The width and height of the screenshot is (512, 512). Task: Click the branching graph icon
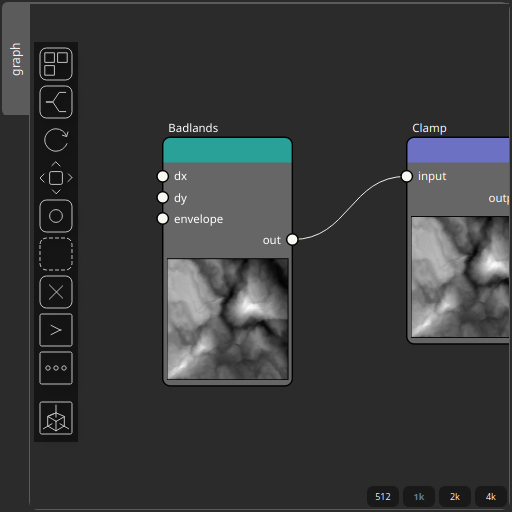pyautogui.click(x=56, y=102)
